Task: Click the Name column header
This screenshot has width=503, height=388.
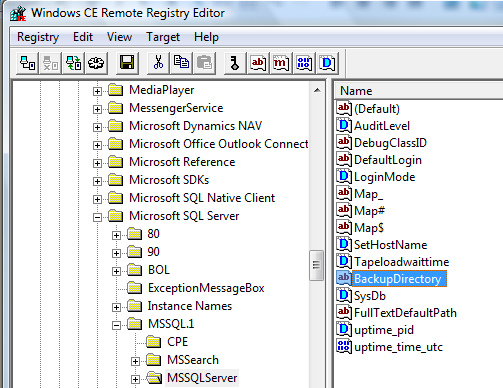Action: coord(419,91)
